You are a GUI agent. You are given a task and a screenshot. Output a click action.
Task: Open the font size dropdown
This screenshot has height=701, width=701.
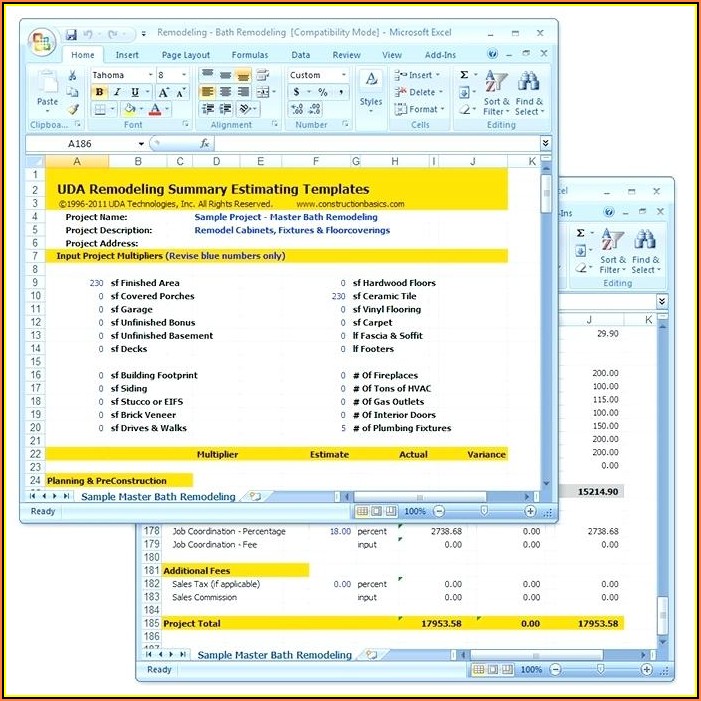[x=184, y=75]
